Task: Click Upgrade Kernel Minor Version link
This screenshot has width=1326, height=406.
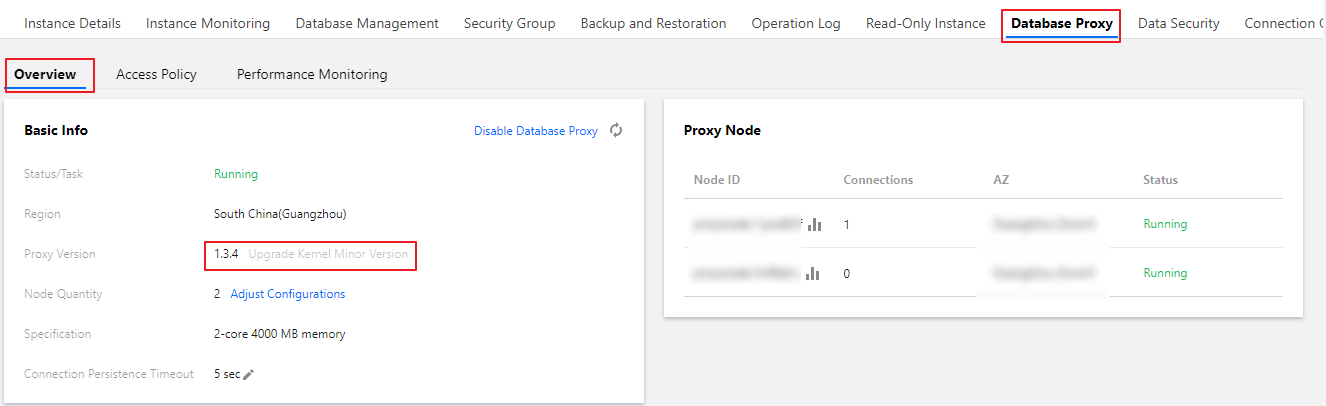Action: pyautogui.click(x=328, y=254)
